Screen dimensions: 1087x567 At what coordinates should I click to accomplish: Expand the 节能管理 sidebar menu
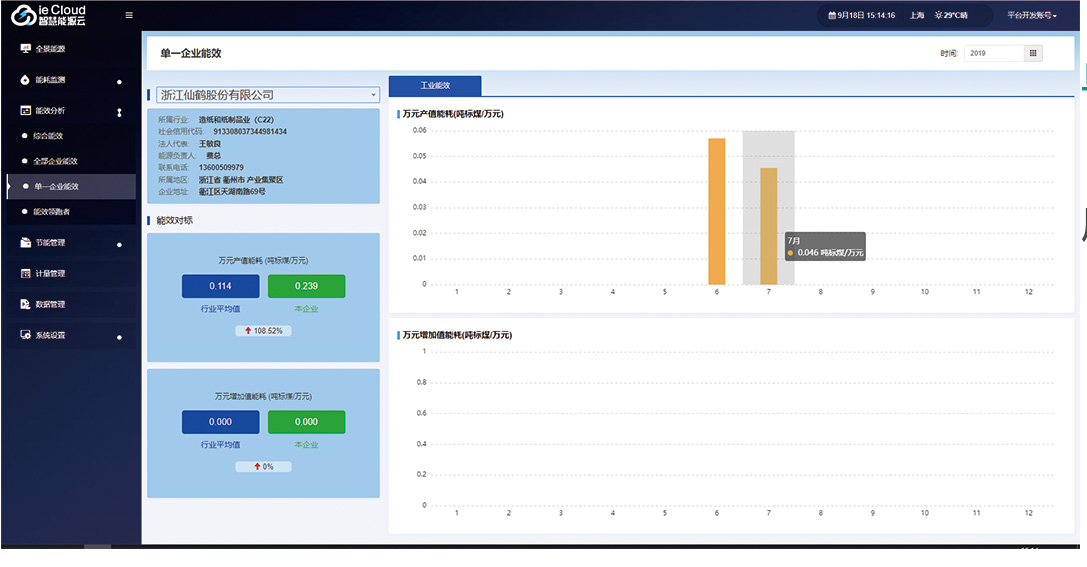pos(119,244)
